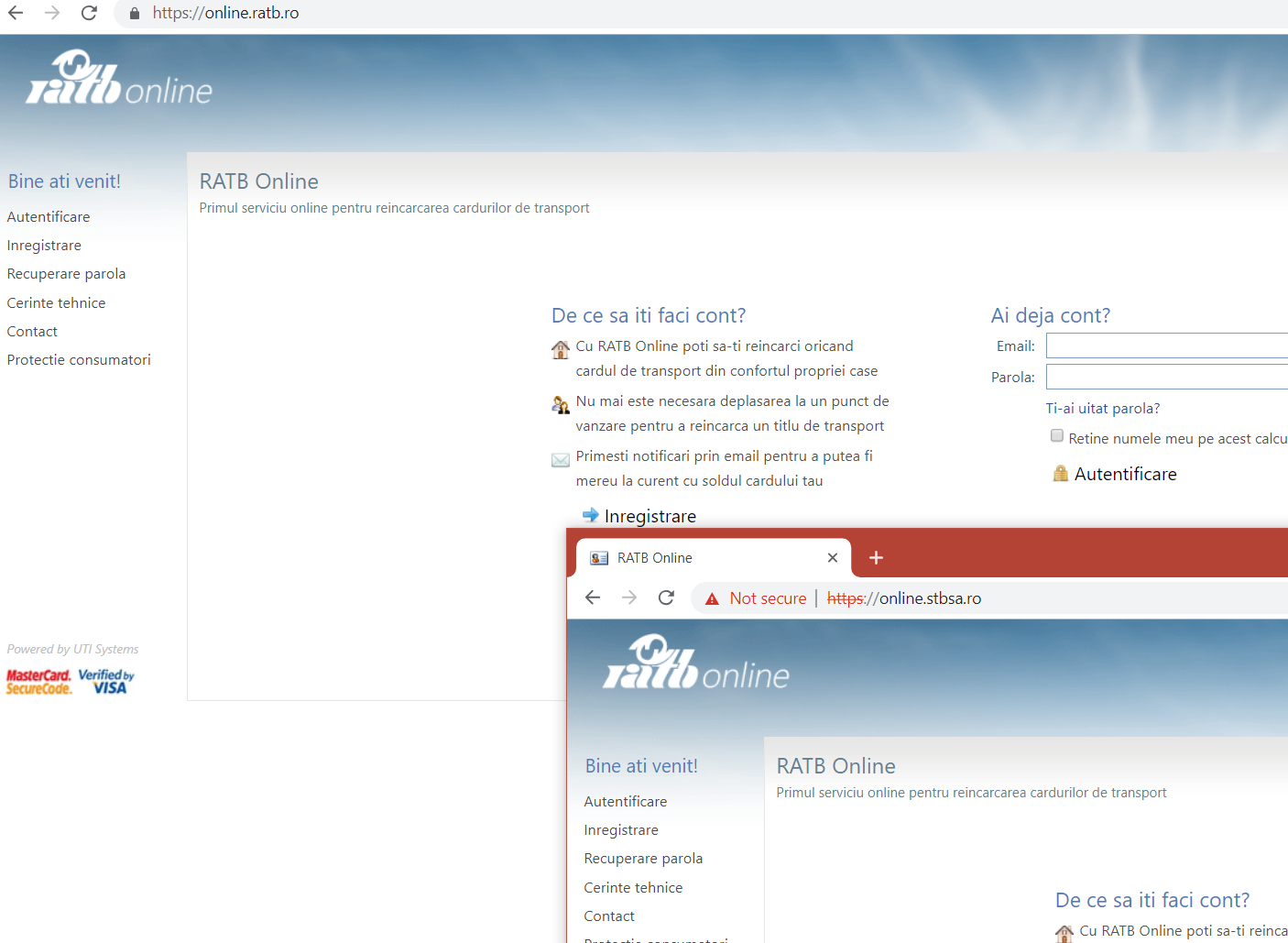Click the online.ratb.ro address bar URL
This screenshot has width=1288, height=943.
225,13
